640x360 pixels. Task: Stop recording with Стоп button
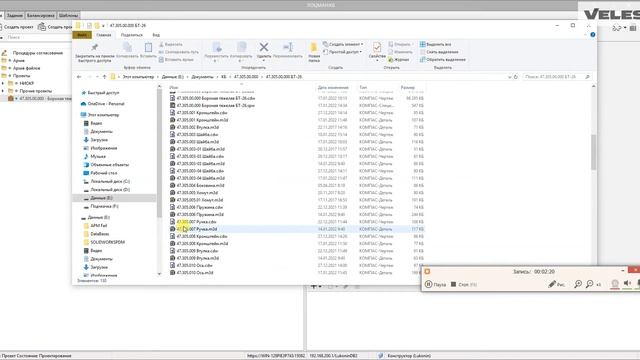click(464, 284)
